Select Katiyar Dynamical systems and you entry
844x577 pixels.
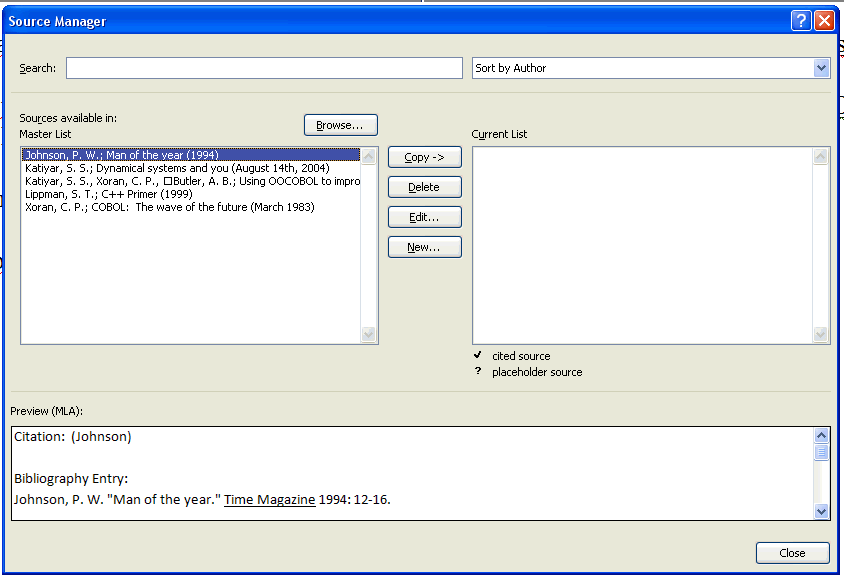point(176,168)
